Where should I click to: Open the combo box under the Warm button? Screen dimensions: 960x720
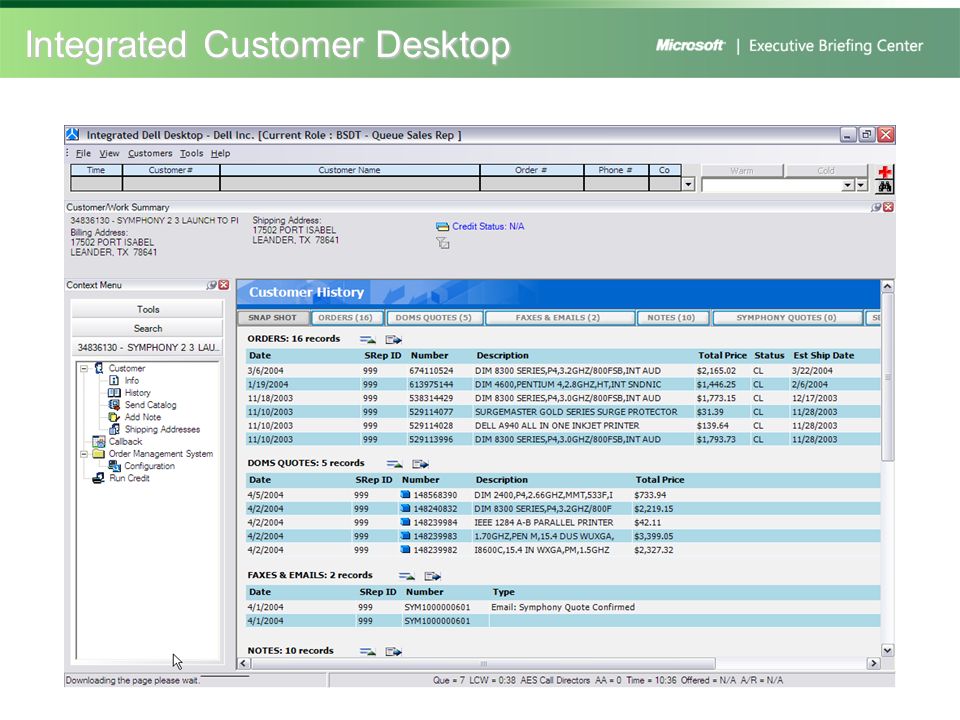tap(778, 185)
